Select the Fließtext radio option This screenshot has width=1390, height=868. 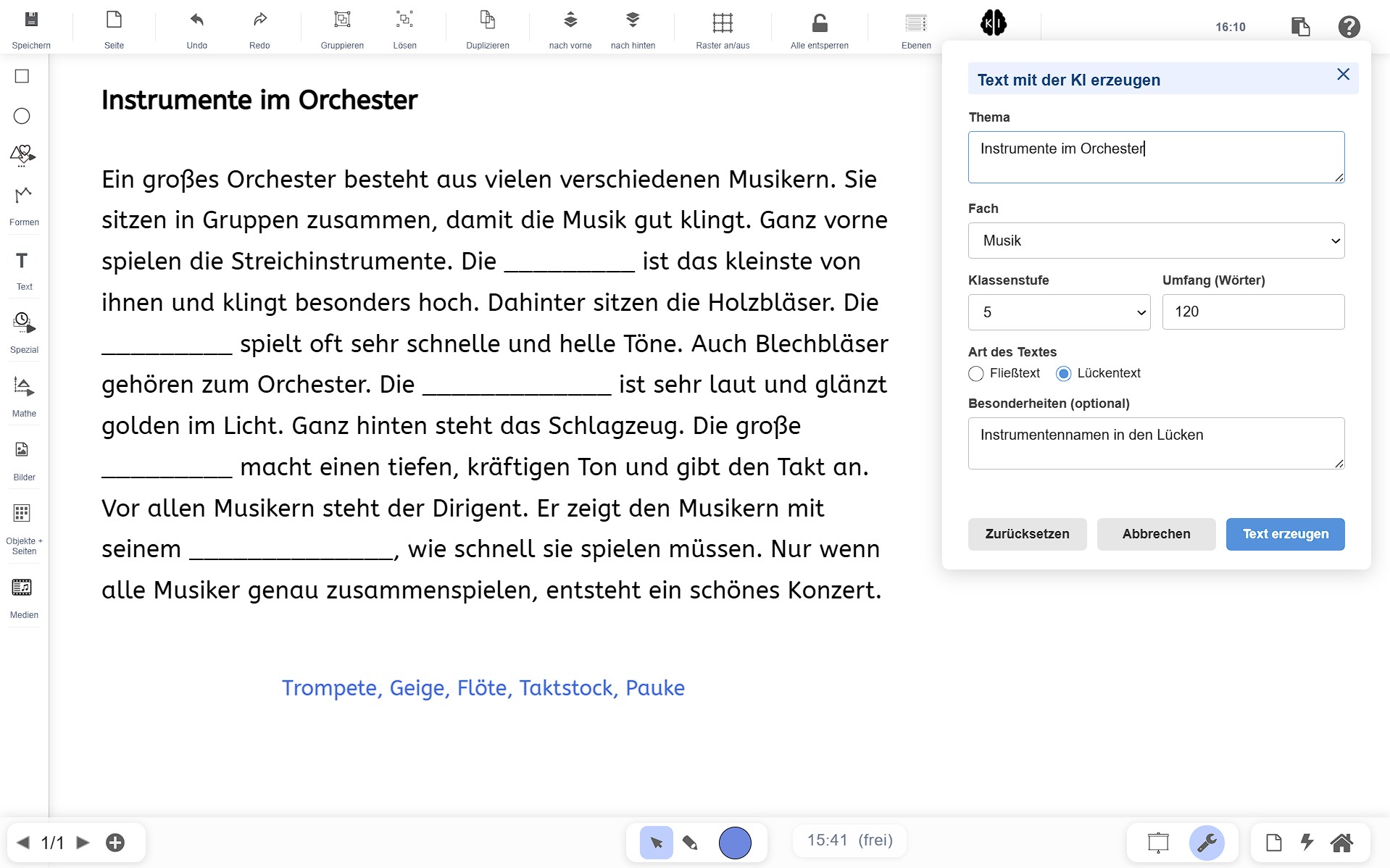tap(976, 374)
